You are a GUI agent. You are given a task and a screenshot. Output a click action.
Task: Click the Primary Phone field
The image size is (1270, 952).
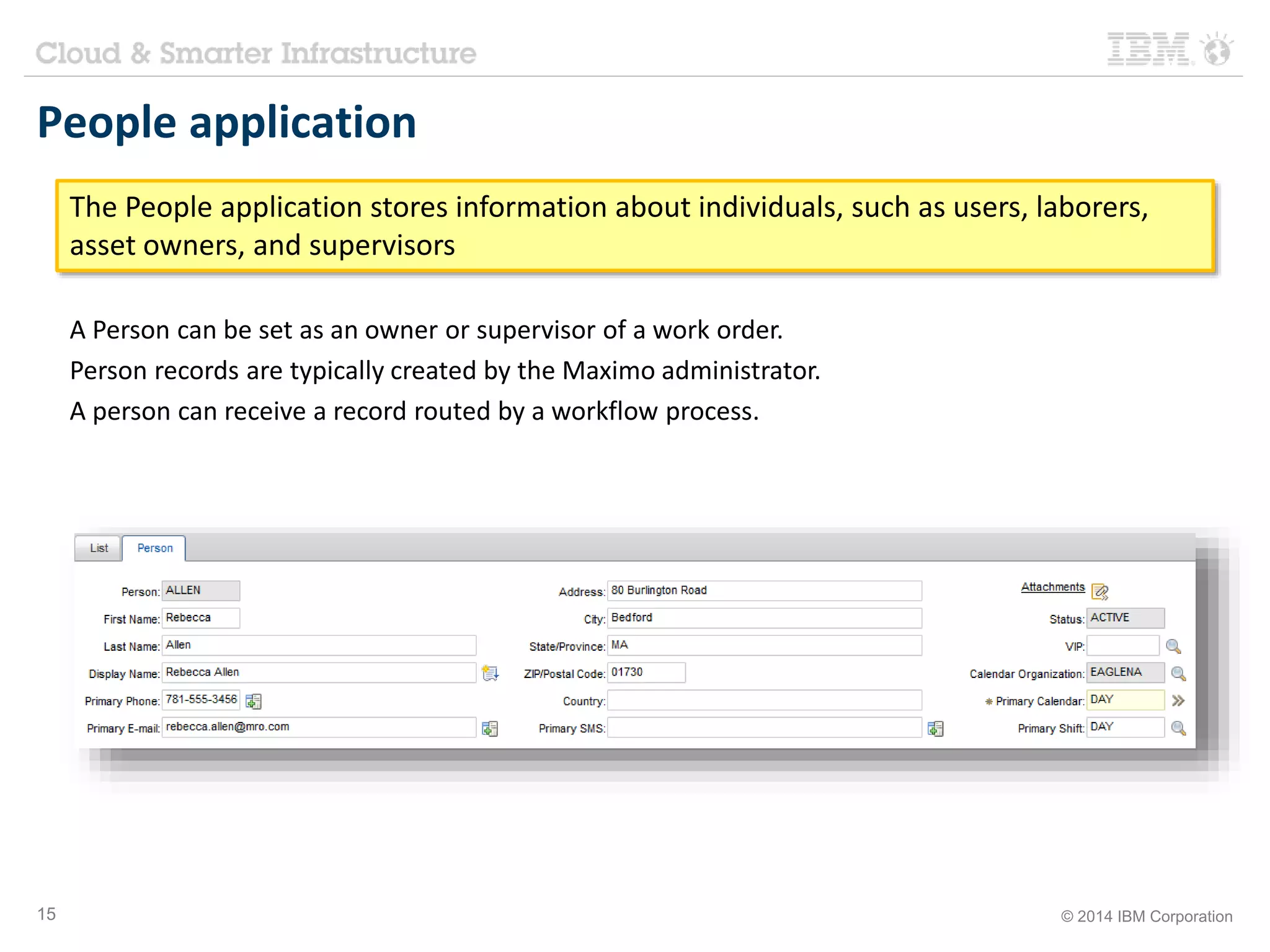(201, 700)
